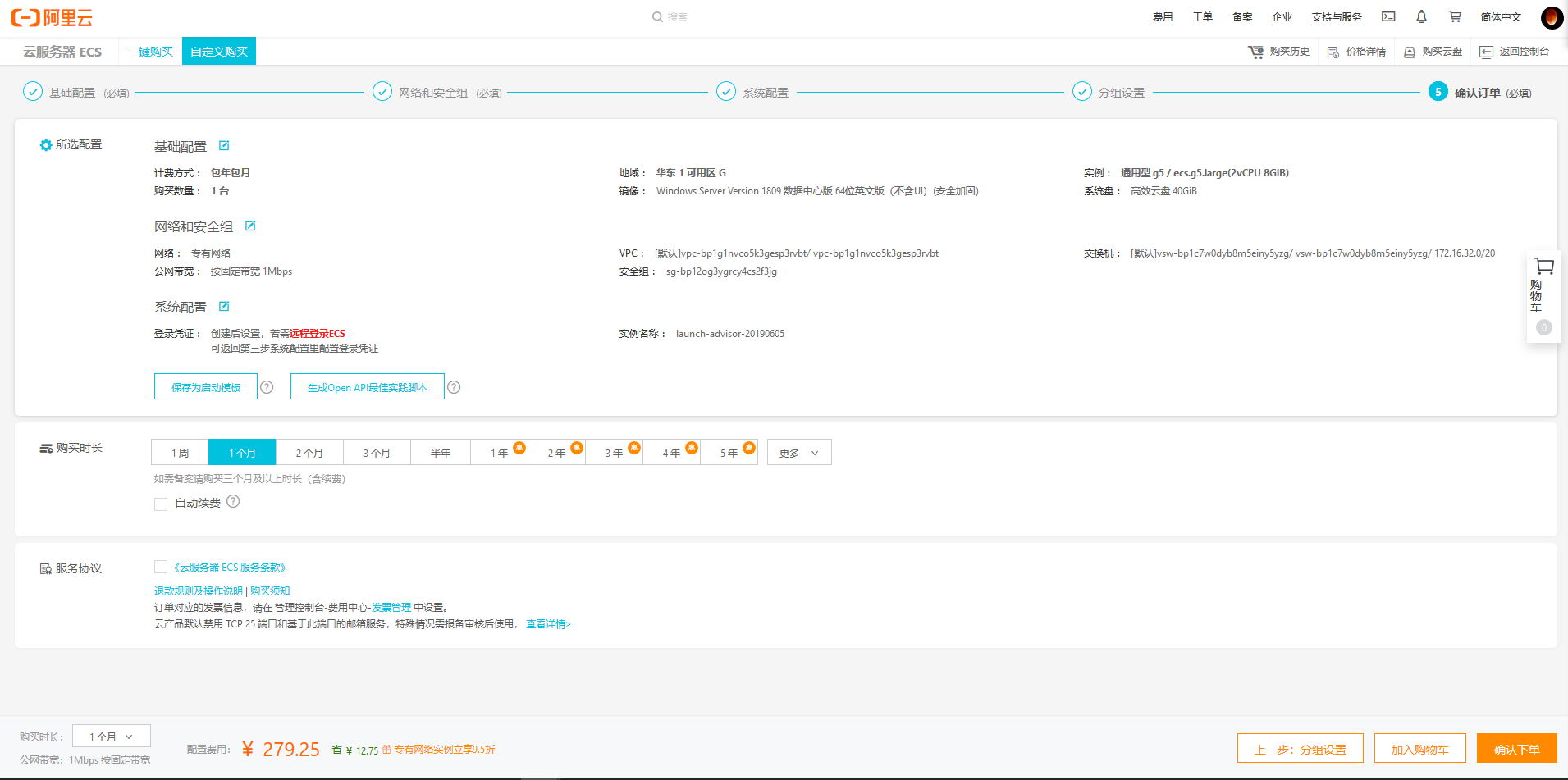Select the 3个月 duration option
The image size is (1568, 780).
tap(377, 452)
